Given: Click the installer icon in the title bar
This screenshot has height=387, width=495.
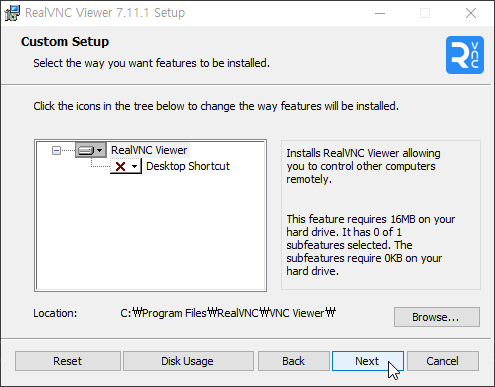Looking at the screenshot, I should (x=12, y=13).
